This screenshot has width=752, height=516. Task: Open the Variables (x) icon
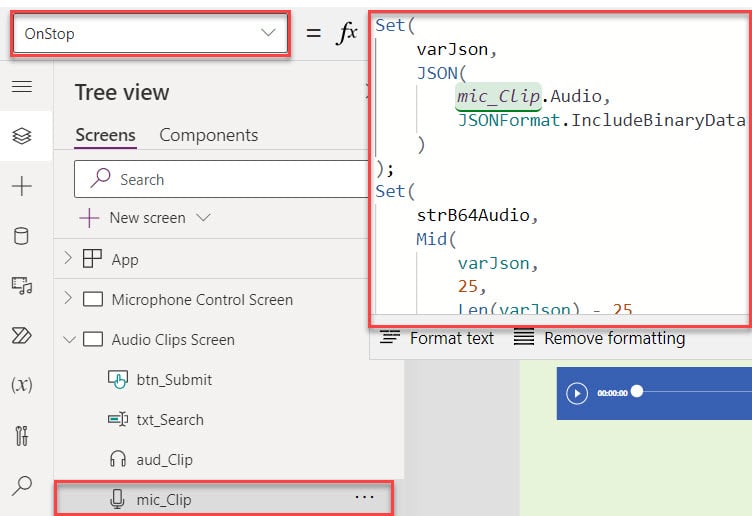click(x=22, y=385)
